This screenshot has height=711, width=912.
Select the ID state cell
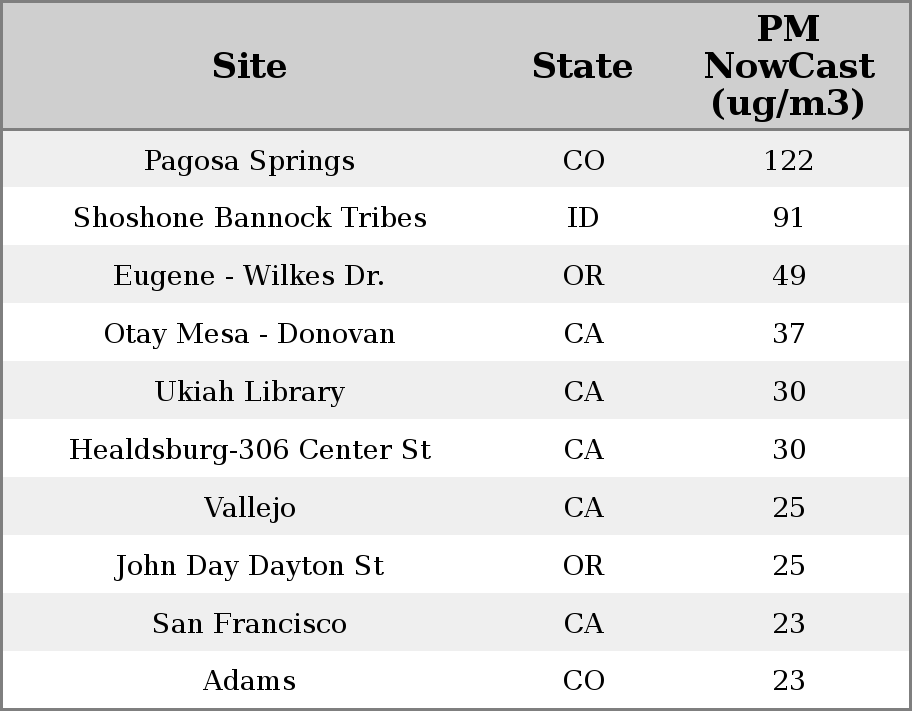(x=583, y=218)
